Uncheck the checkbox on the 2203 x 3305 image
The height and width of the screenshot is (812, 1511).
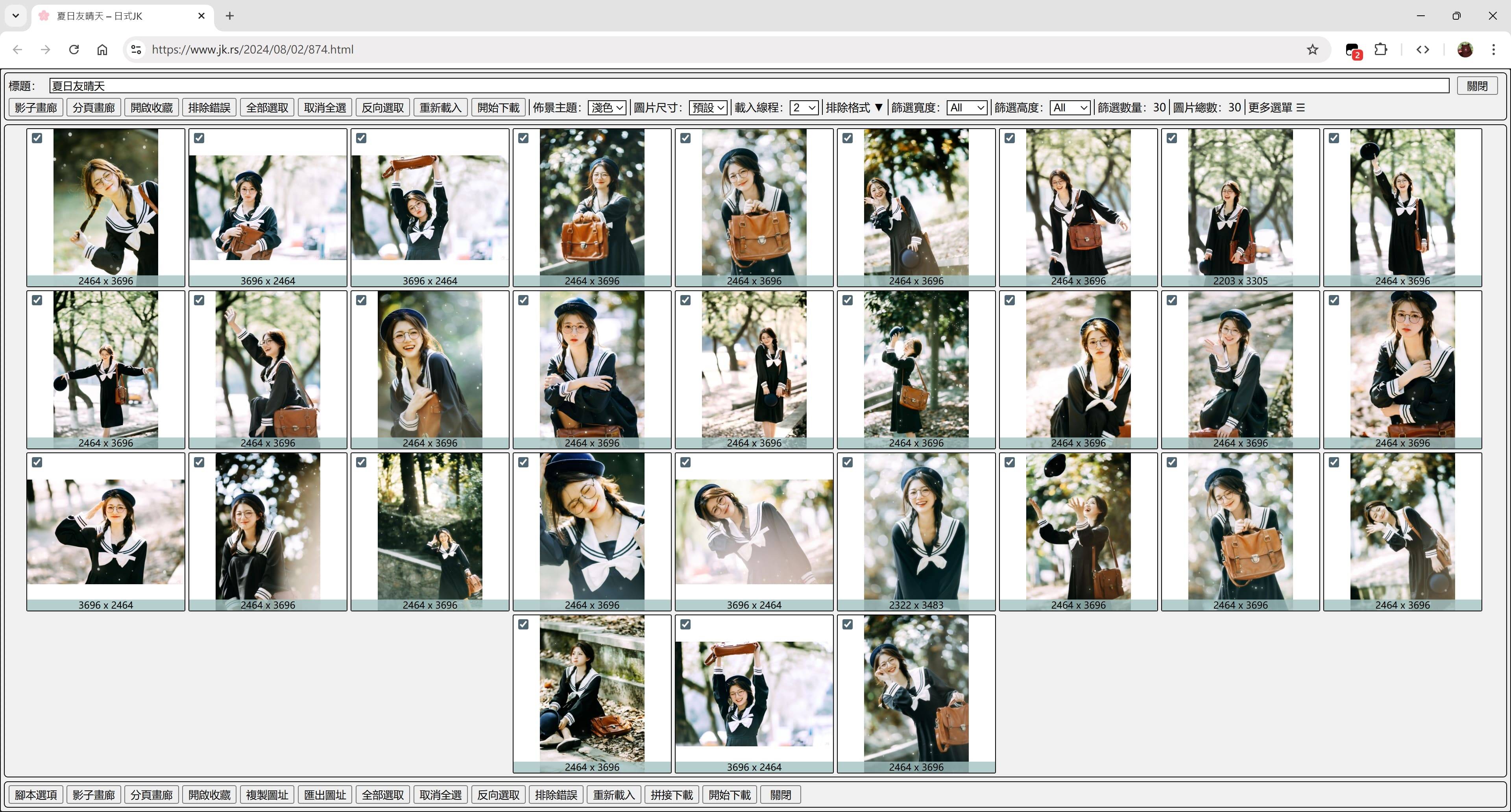(x=1171, y=138)
